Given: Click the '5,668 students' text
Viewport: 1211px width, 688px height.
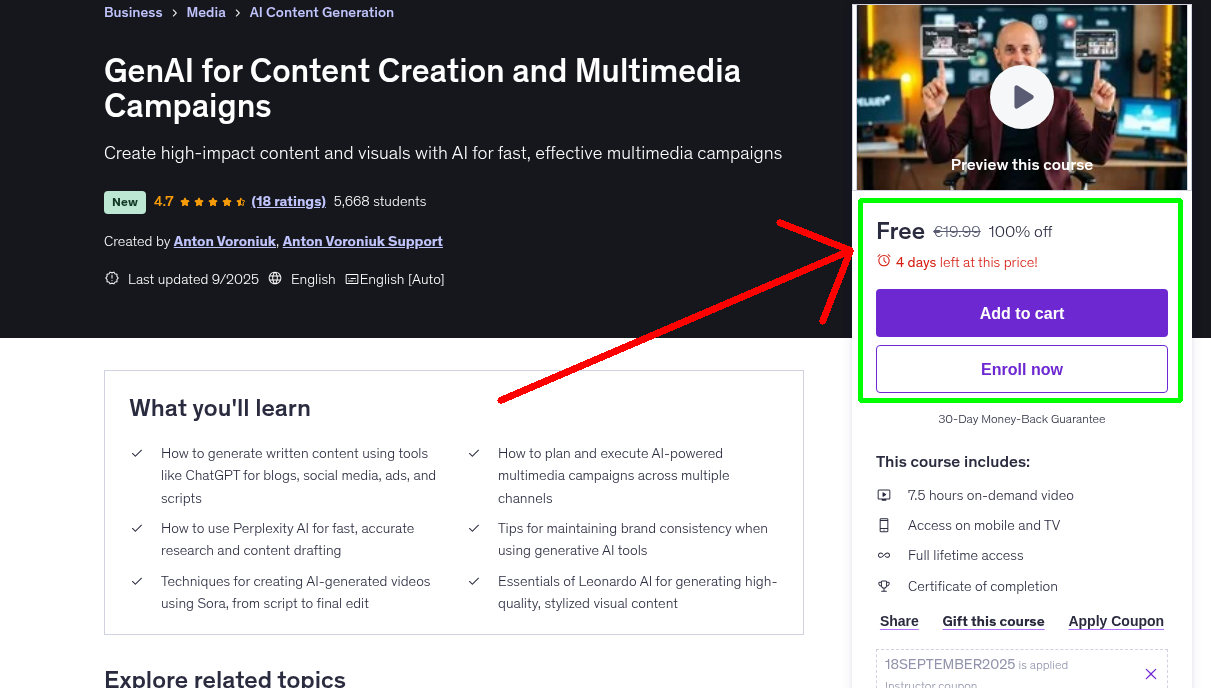Looking at the screenshot, I should (x=380, y=201).
